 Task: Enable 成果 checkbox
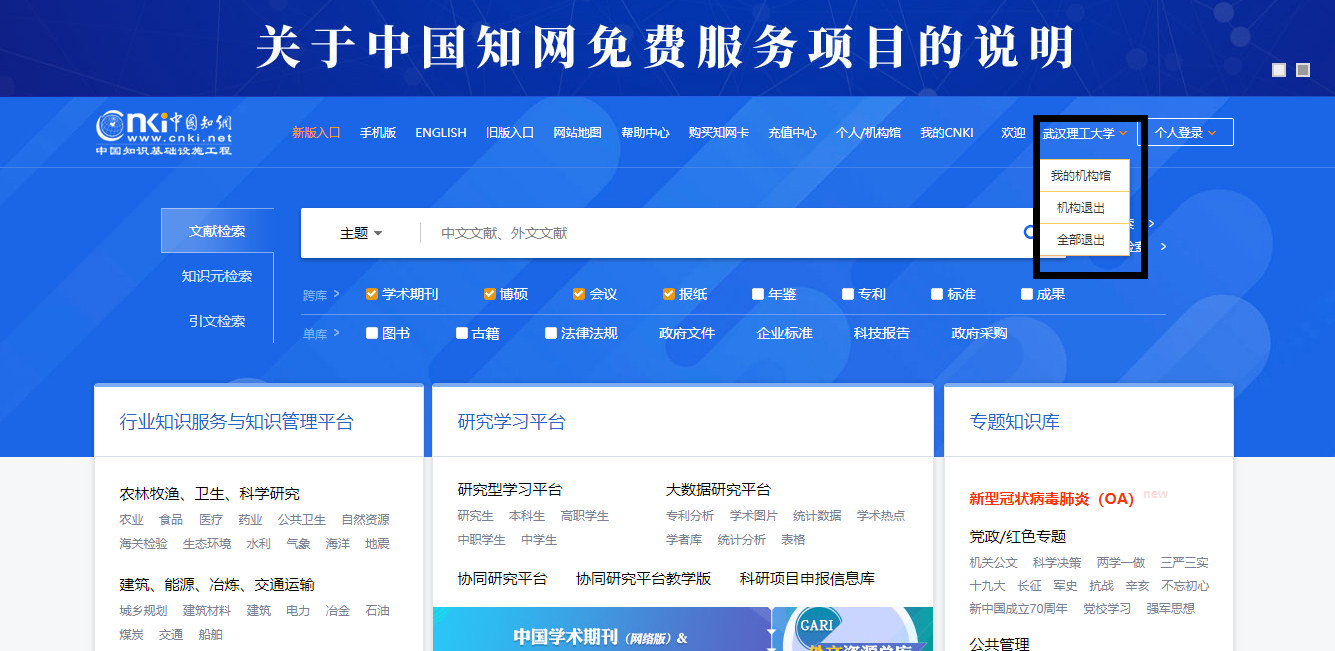click(1027, 294)
